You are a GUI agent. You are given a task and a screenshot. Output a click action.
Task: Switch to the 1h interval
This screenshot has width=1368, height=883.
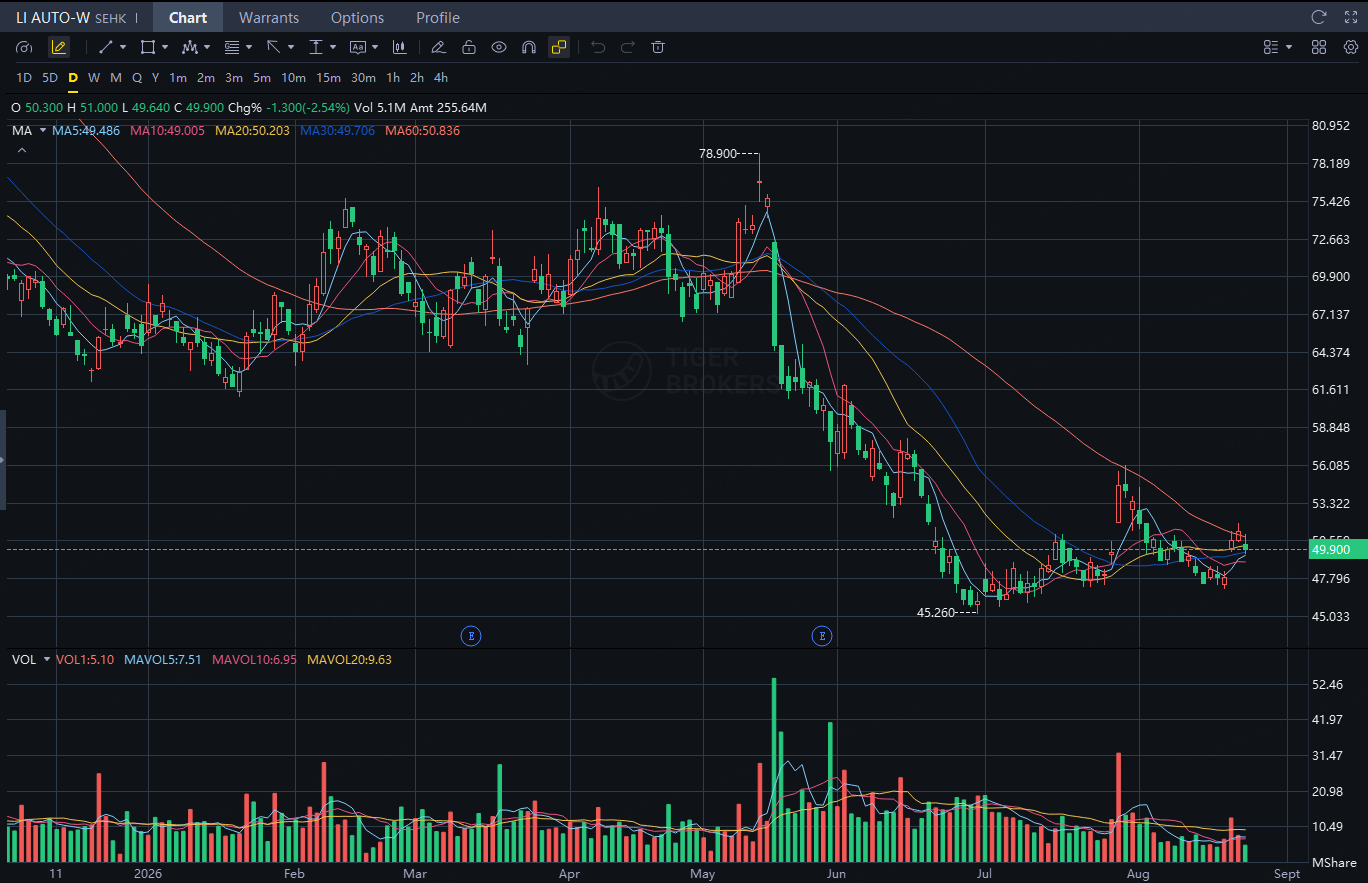(x=393, y=78)
